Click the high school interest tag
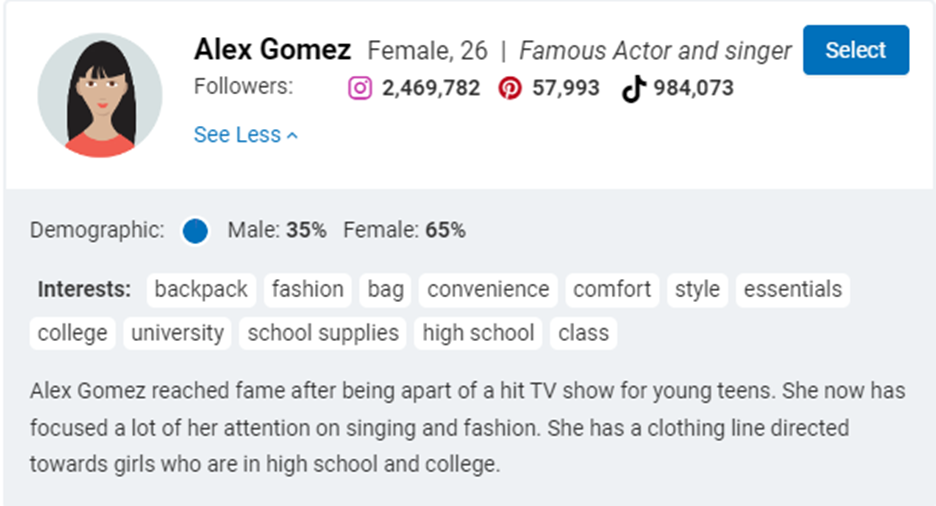Screen dimensions: 936x506 pyautogui.click(x=478, y=333)
